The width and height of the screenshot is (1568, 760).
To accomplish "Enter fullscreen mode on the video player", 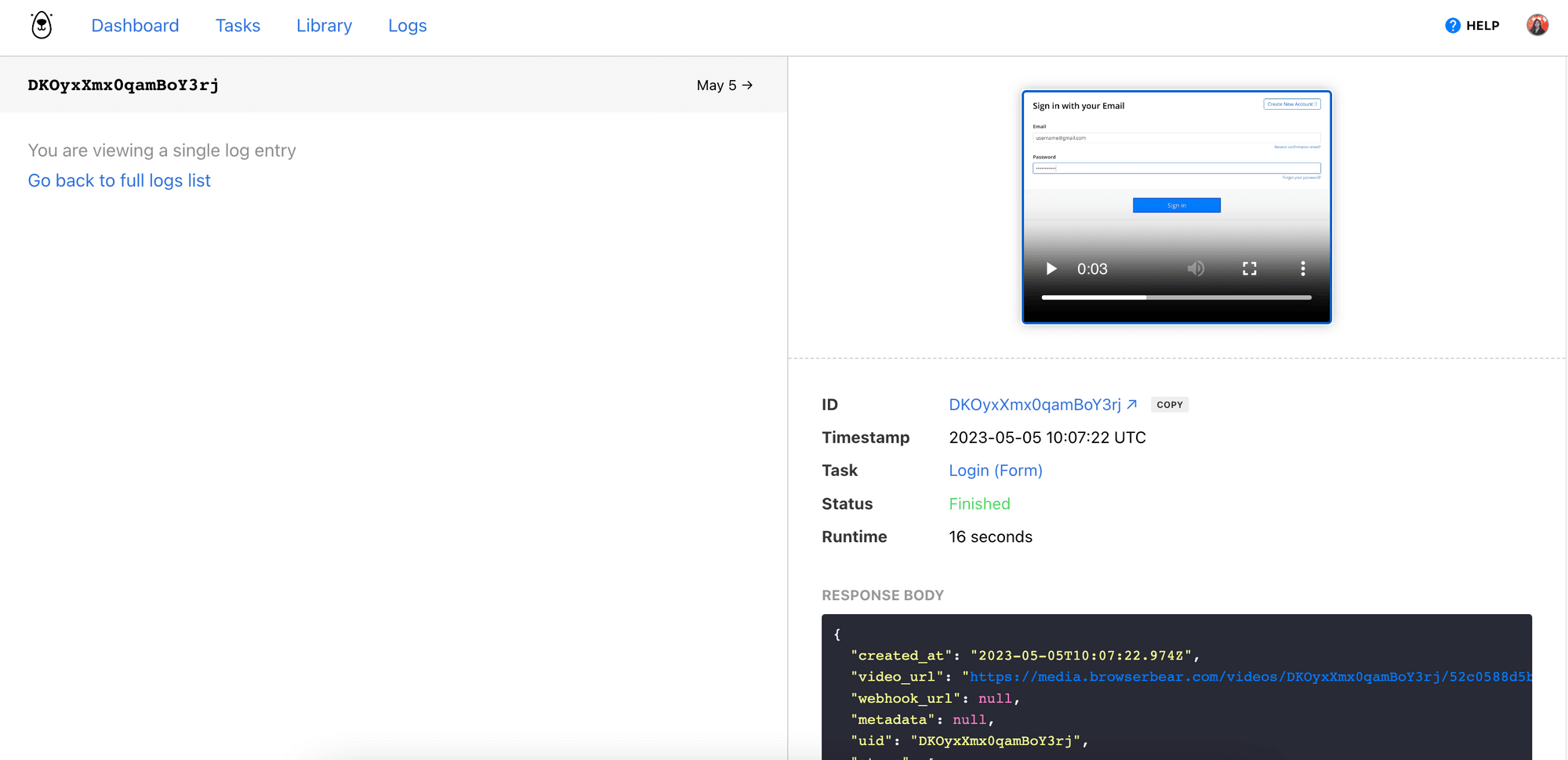I will [1250, 268].
